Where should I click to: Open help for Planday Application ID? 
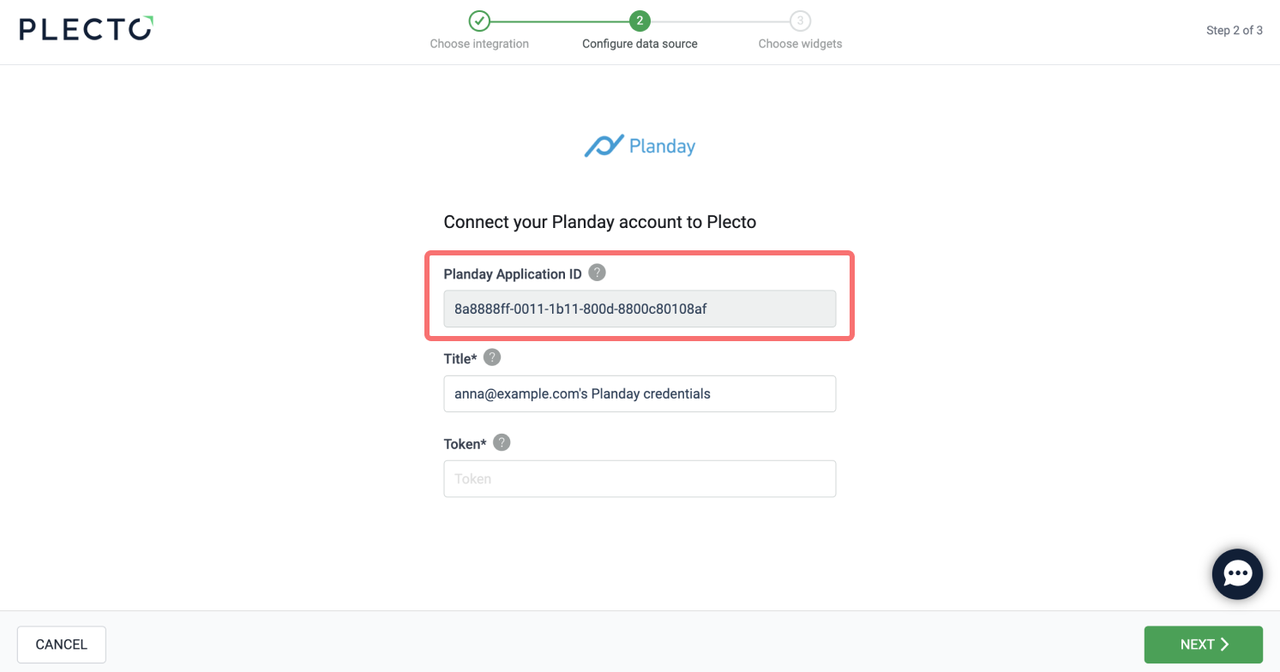pyautogui.click(x=597, y=273)
